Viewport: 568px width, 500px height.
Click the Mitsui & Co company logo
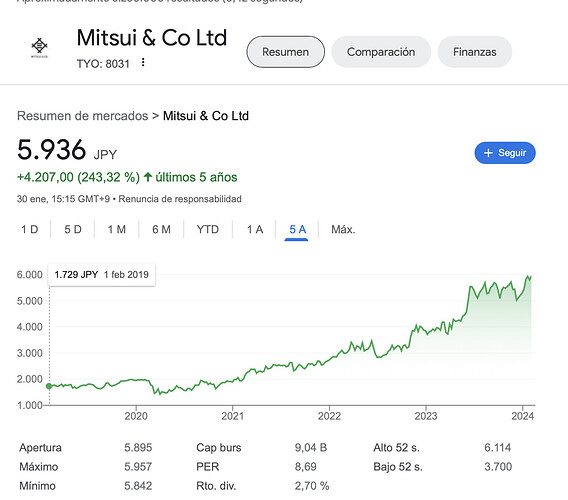pos(39,47)
